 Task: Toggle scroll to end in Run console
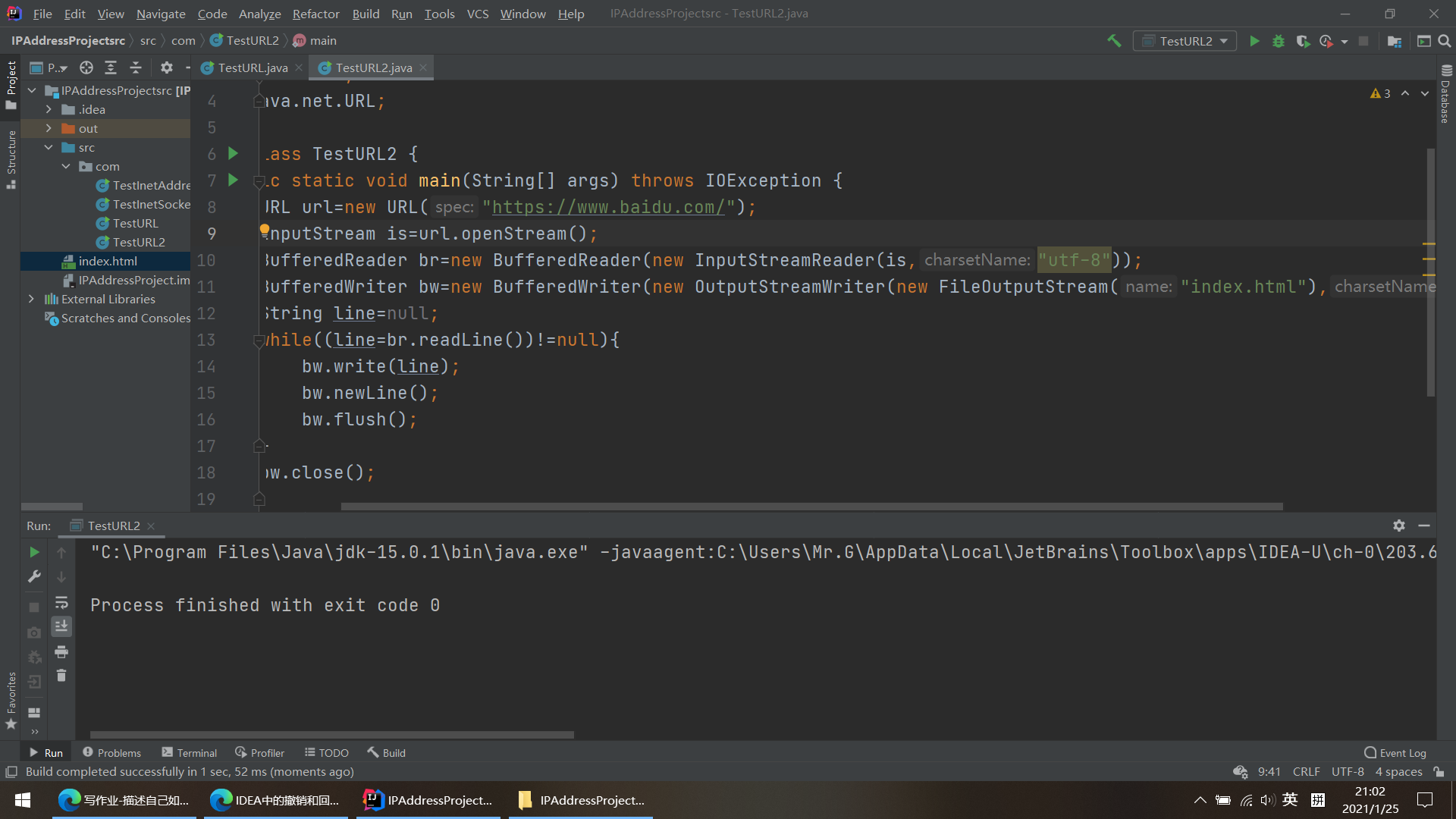[x=61, y=626]
